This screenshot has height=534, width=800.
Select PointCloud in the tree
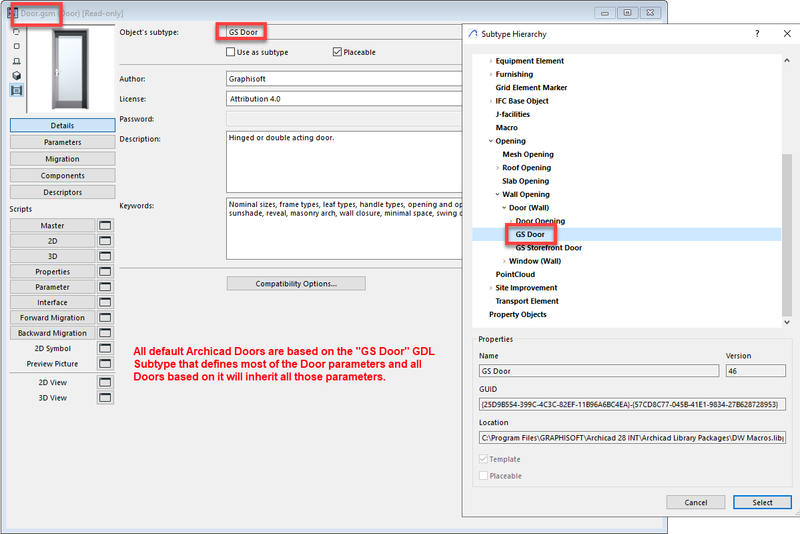pos(515,274)
